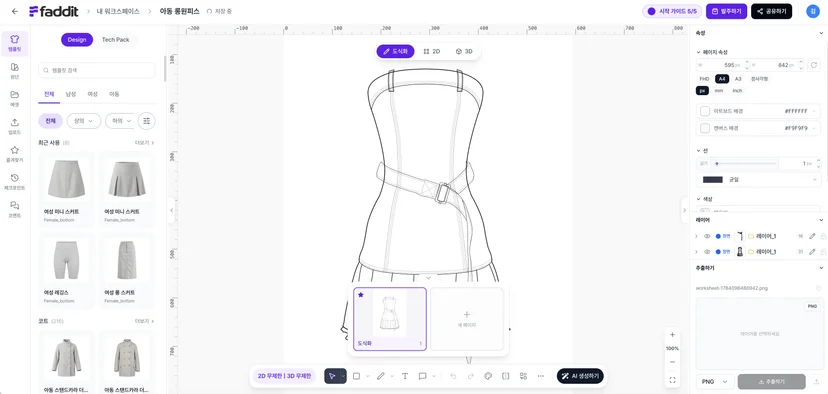This screenshot has width=828, height=394.
Task: Click the undo arrow
Action: 453,376
